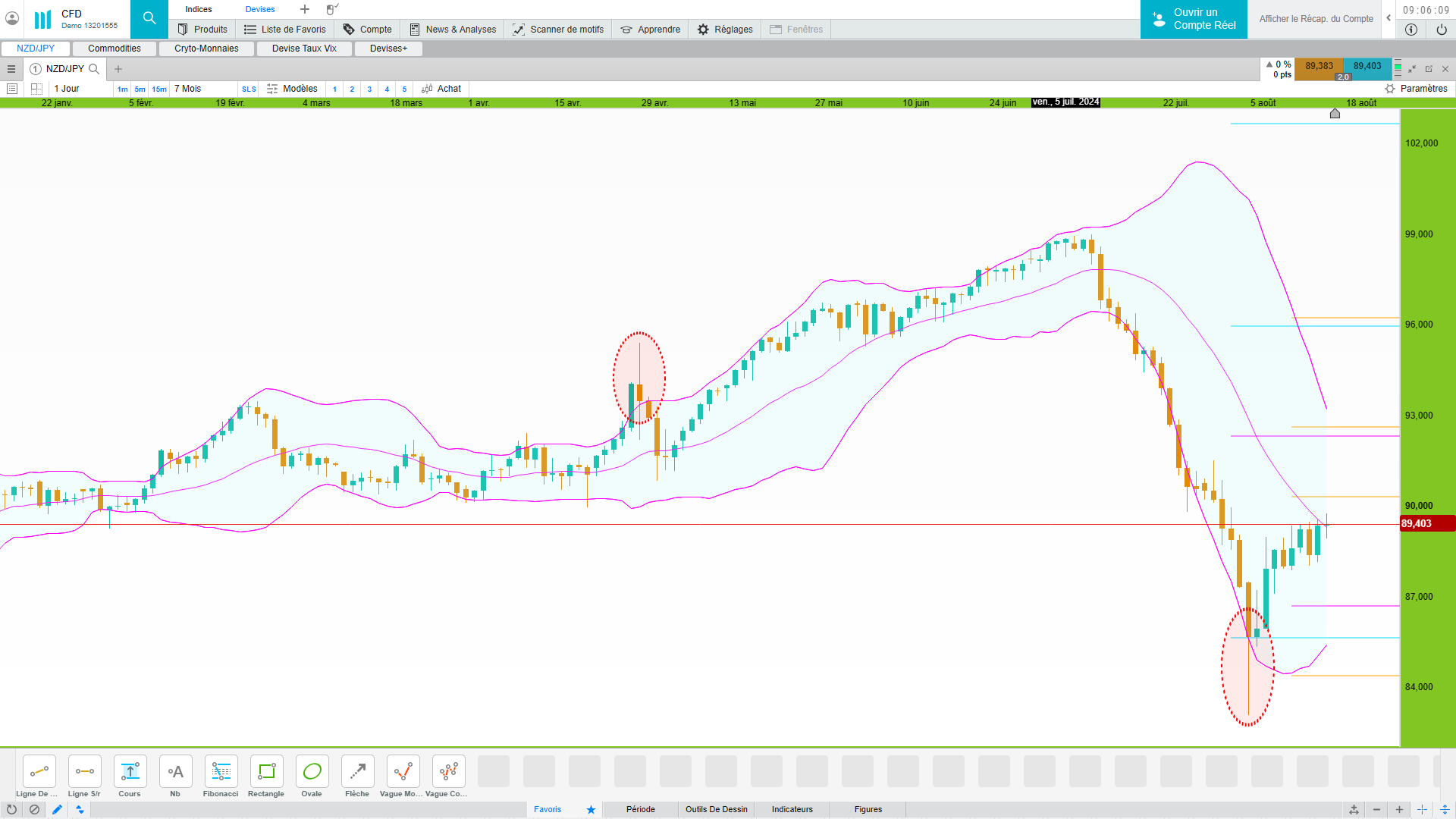The height and width of the screenshot is (819, 1456).
Task: Select the Rectangle drawing tool
Action: (266, 772)
